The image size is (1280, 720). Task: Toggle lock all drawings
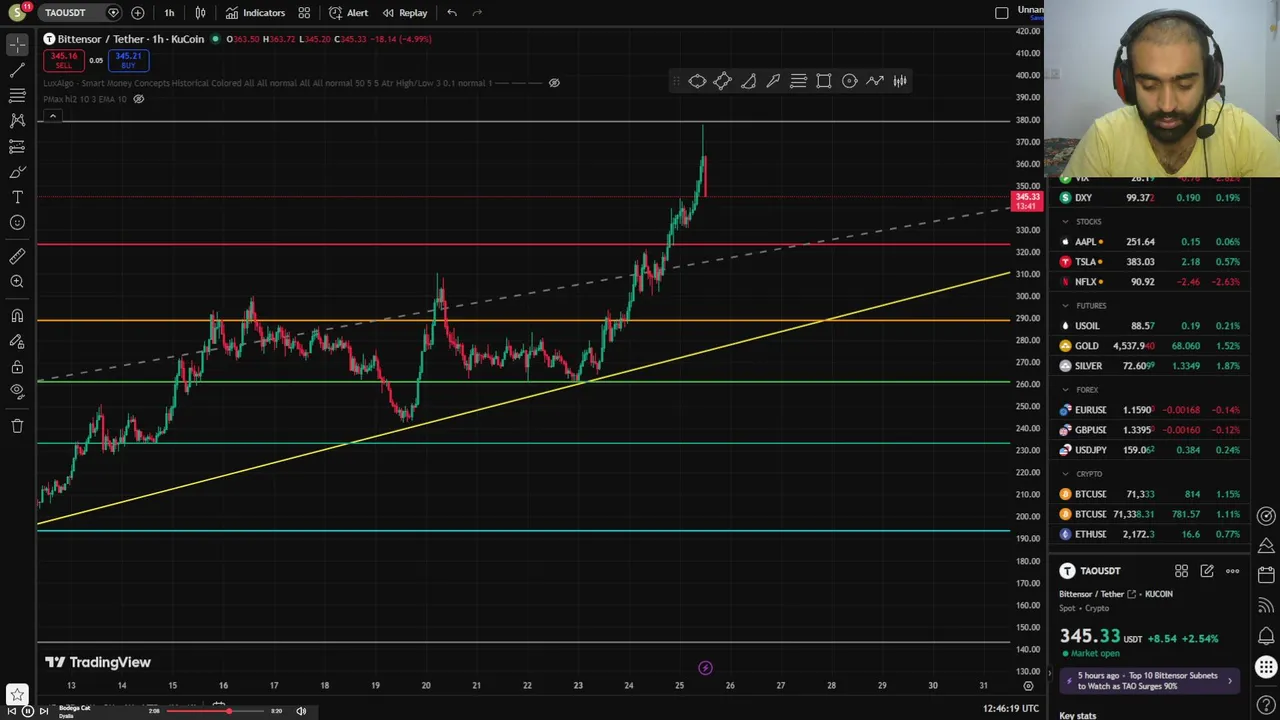[17, 367]
